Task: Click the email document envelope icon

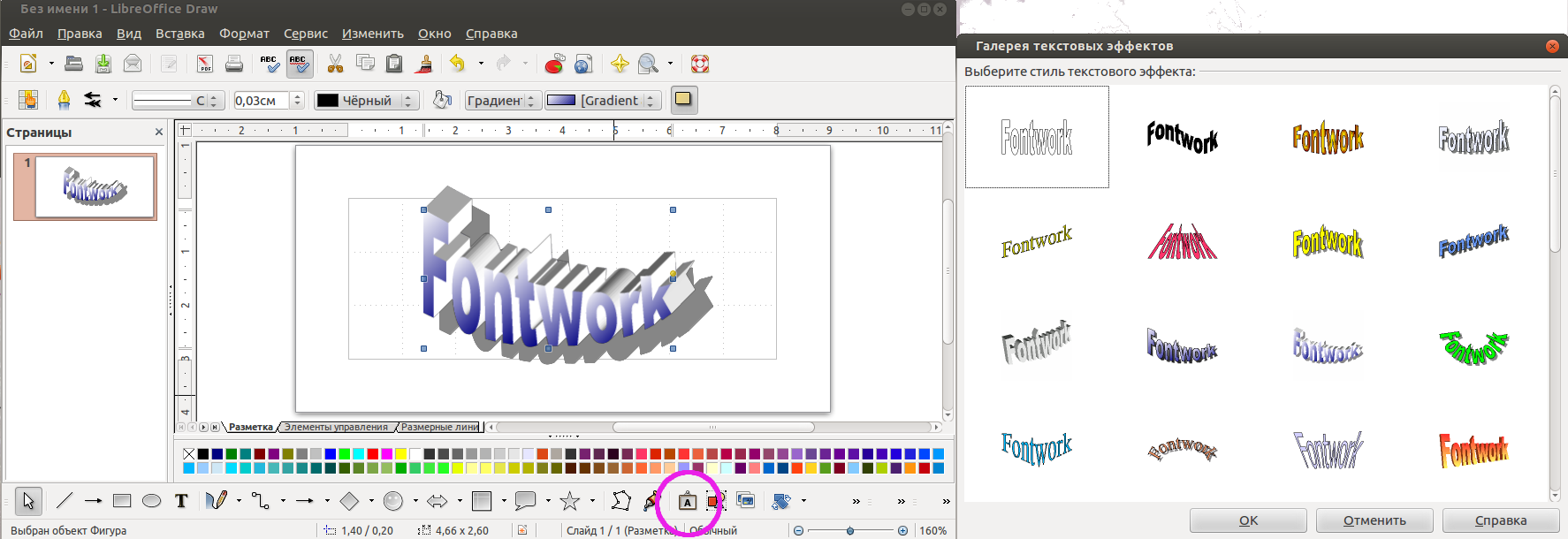Action: pyautogui.click(x=133, y=64)
